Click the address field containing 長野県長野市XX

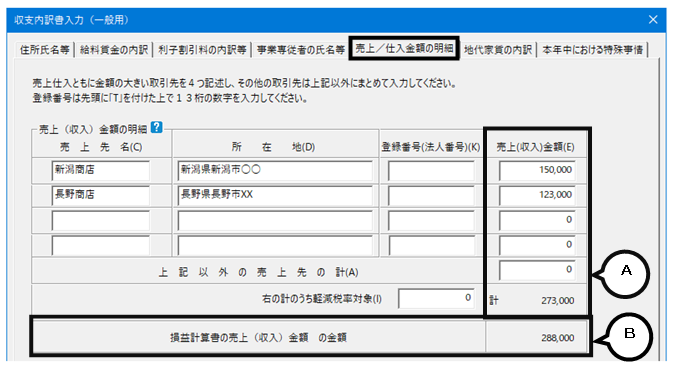pyautogui.click(x=275, y=195)
